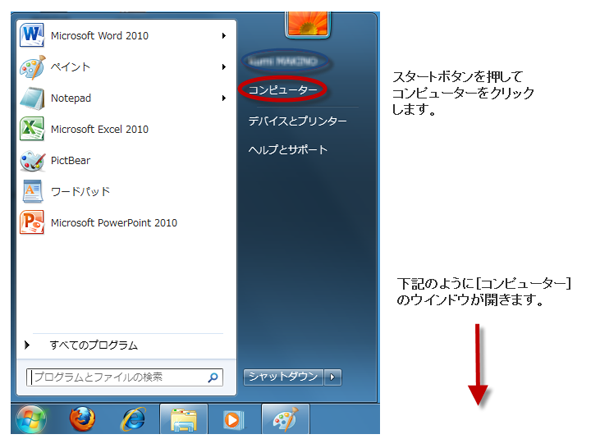Expand the Notepad jump list arrow
Viewport: 600px width, 448px height.
[x=224, y=98]
